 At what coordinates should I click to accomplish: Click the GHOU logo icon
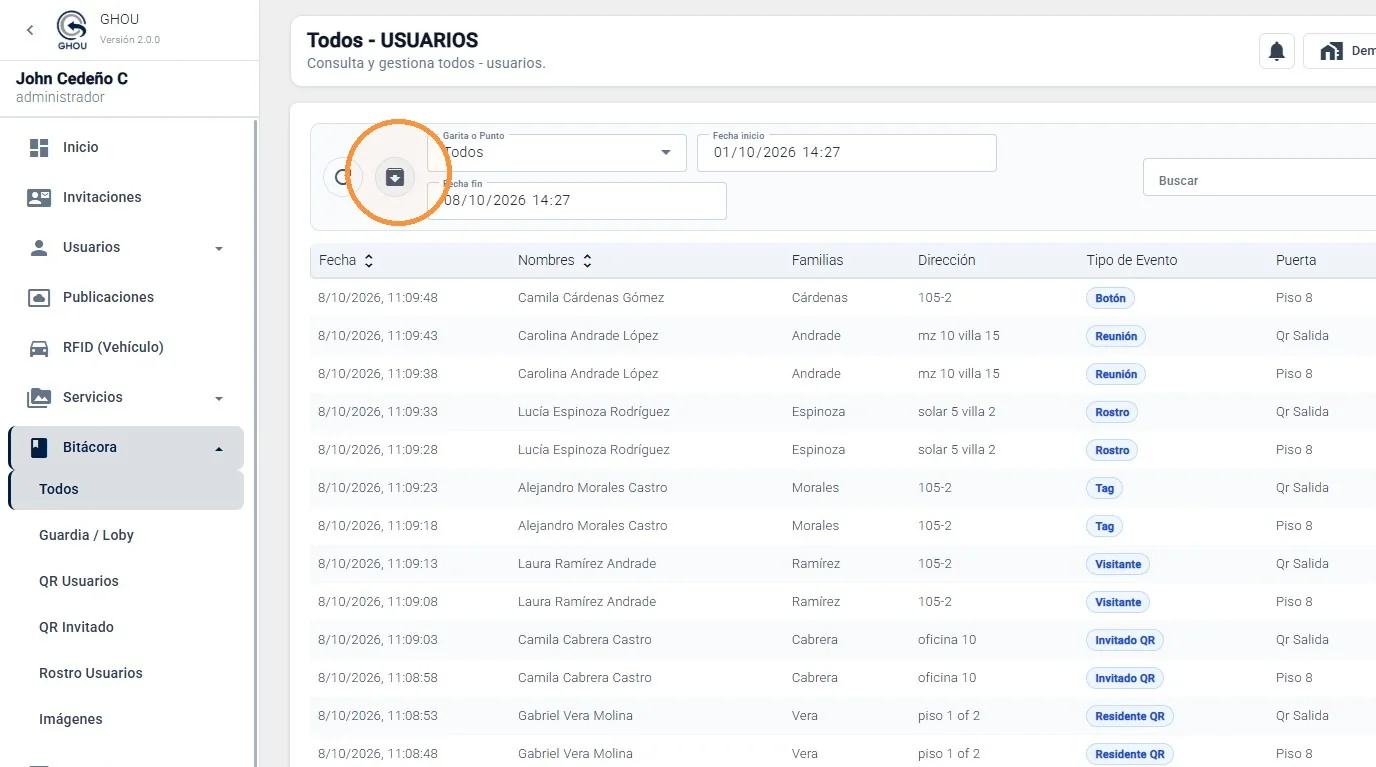pyautogui.click(x=72, y=30)
